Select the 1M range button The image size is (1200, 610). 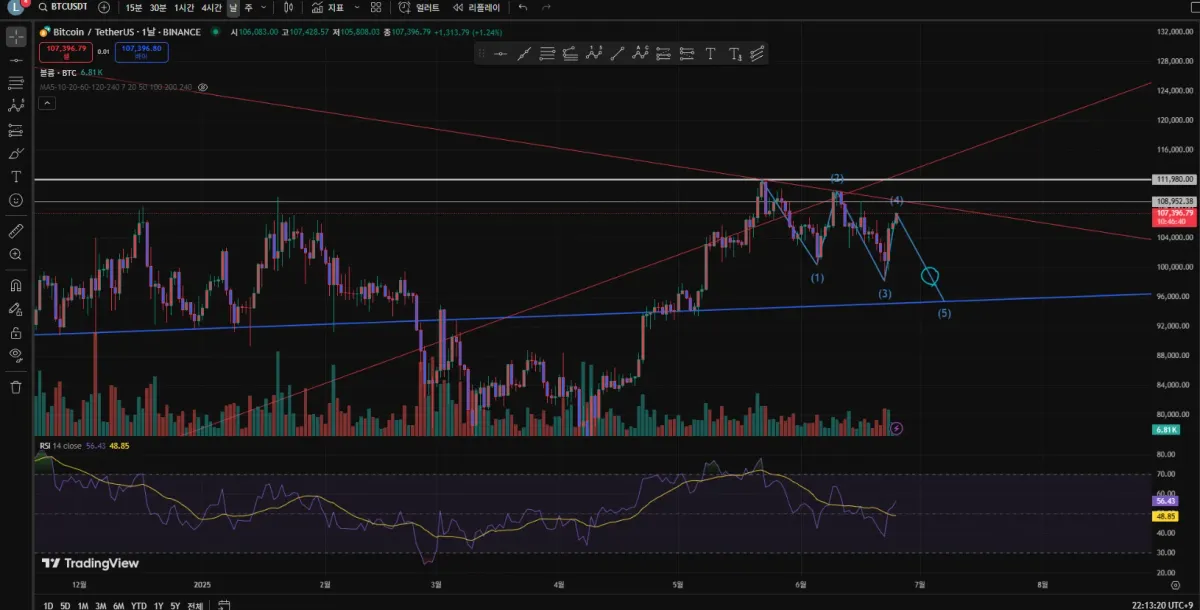[x=83, y=604]
